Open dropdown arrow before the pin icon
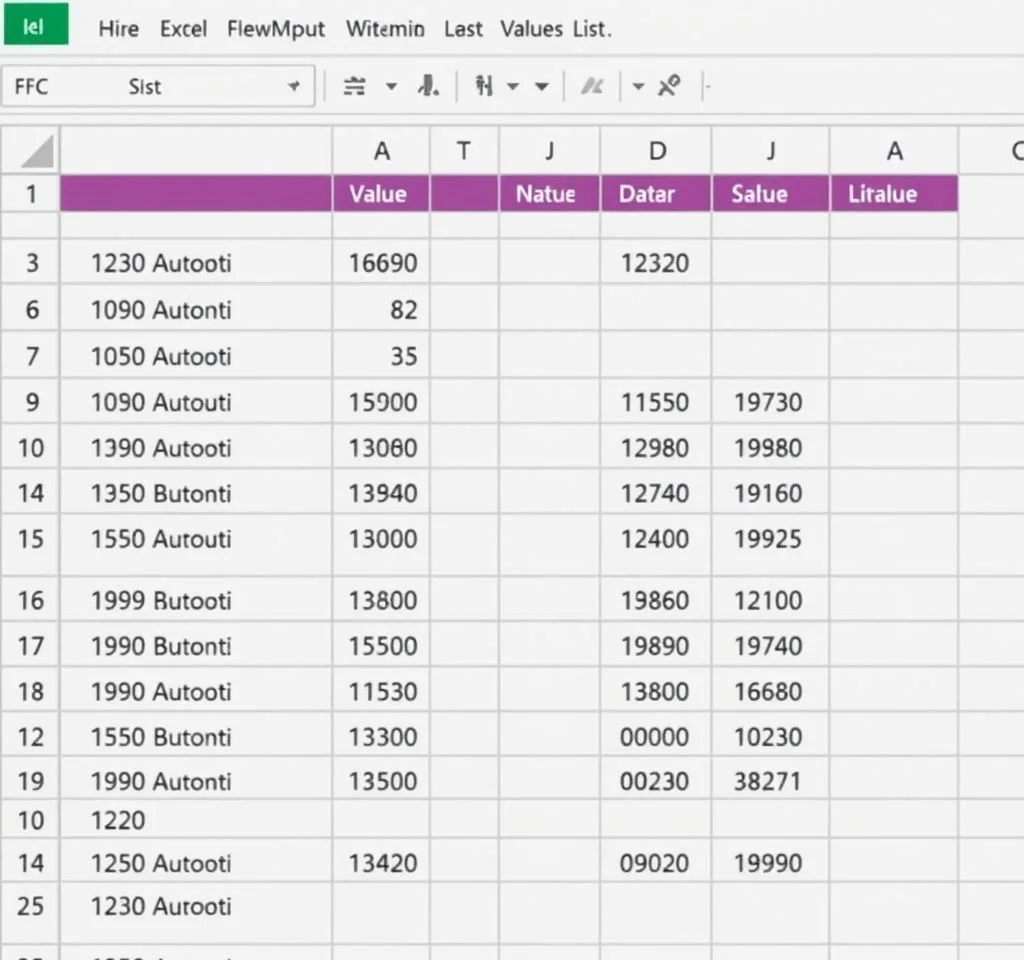This screenshot has height=960, width=1024. pyautogui.click(x=638, y=87)
